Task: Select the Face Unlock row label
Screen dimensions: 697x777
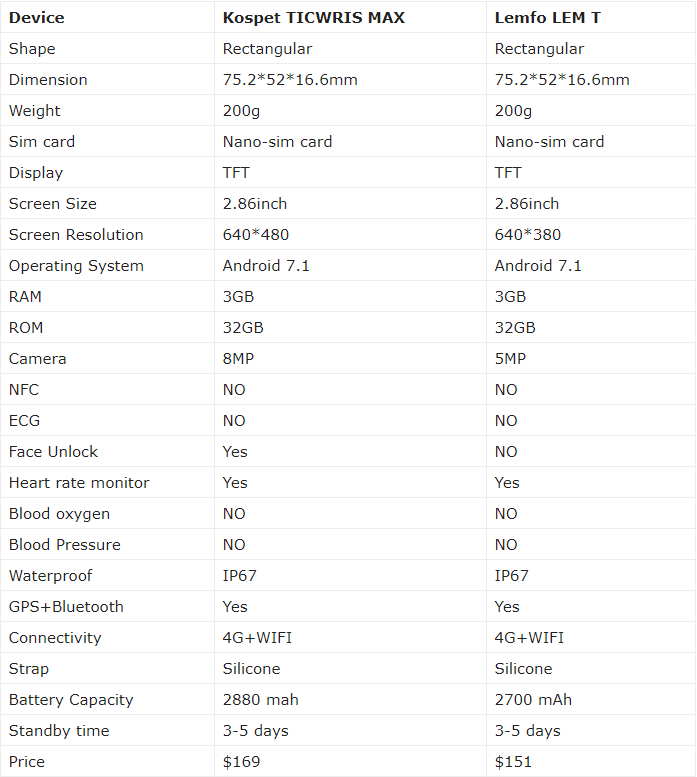Action: pyautogui.click(x=54, y=452)
